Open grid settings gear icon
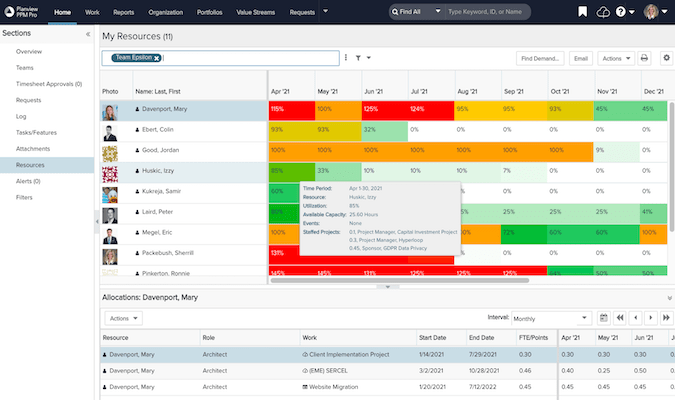Image resolution: width=675 pixels, height=400 pixels. pyautogui.click(x=666, y=59)
